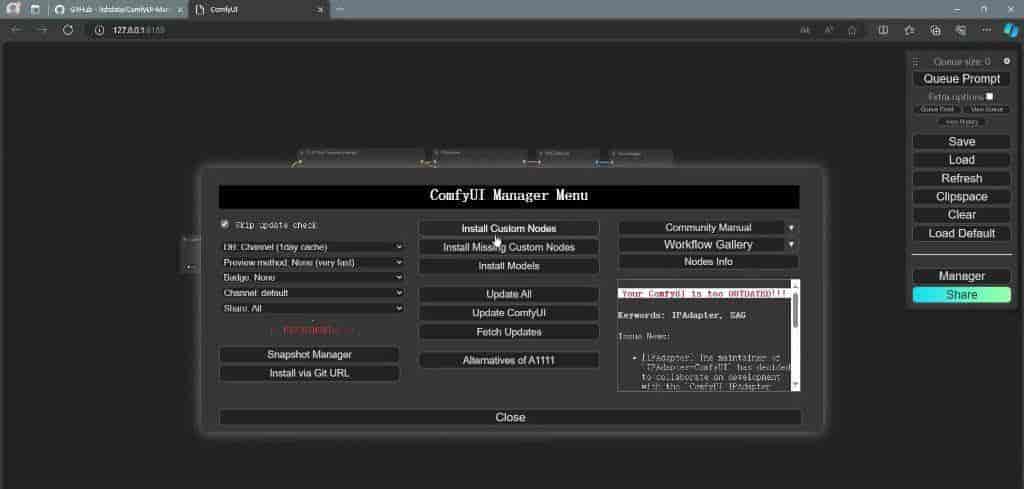
Task: Click the Queue Front button
Action: coord(936,110)
